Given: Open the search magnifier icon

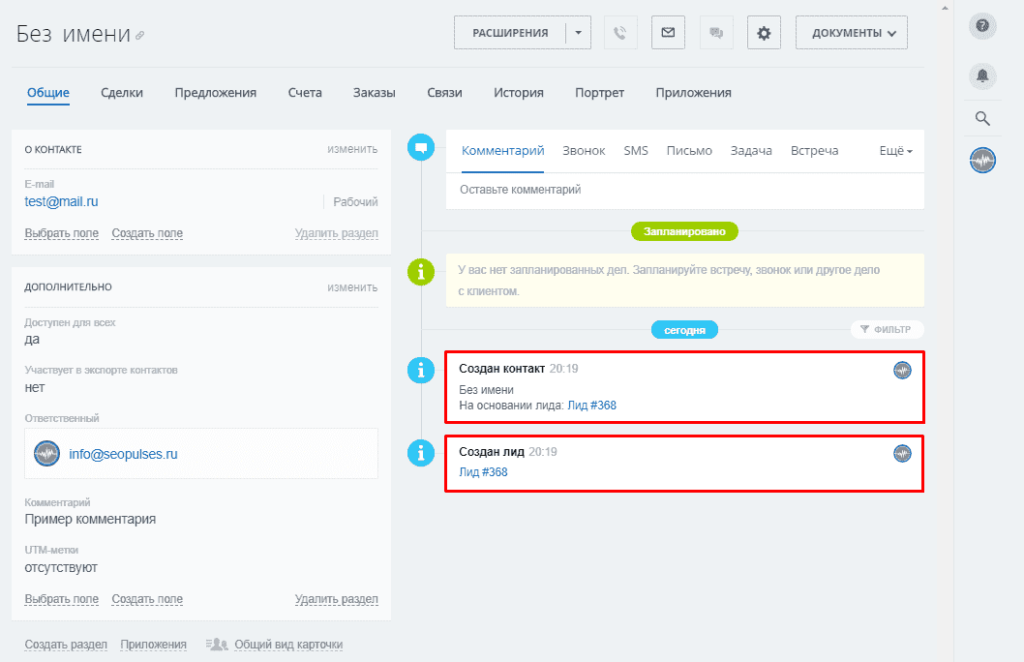Looking at the screenshot, I should (x=982, y=117).
